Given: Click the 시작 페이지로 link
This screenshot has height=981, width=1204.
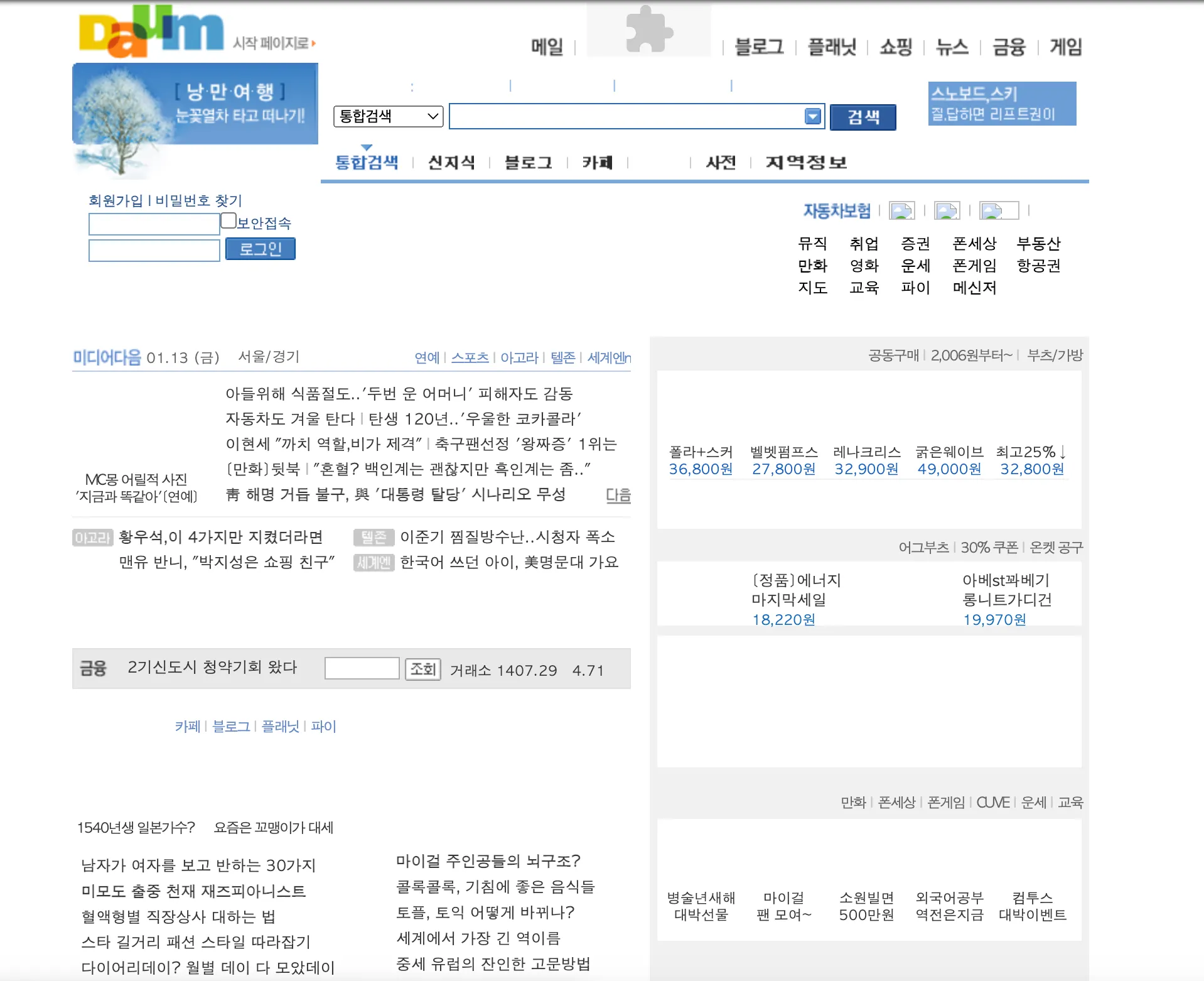Looking at the screenshot, I should (x=274, y=43).
